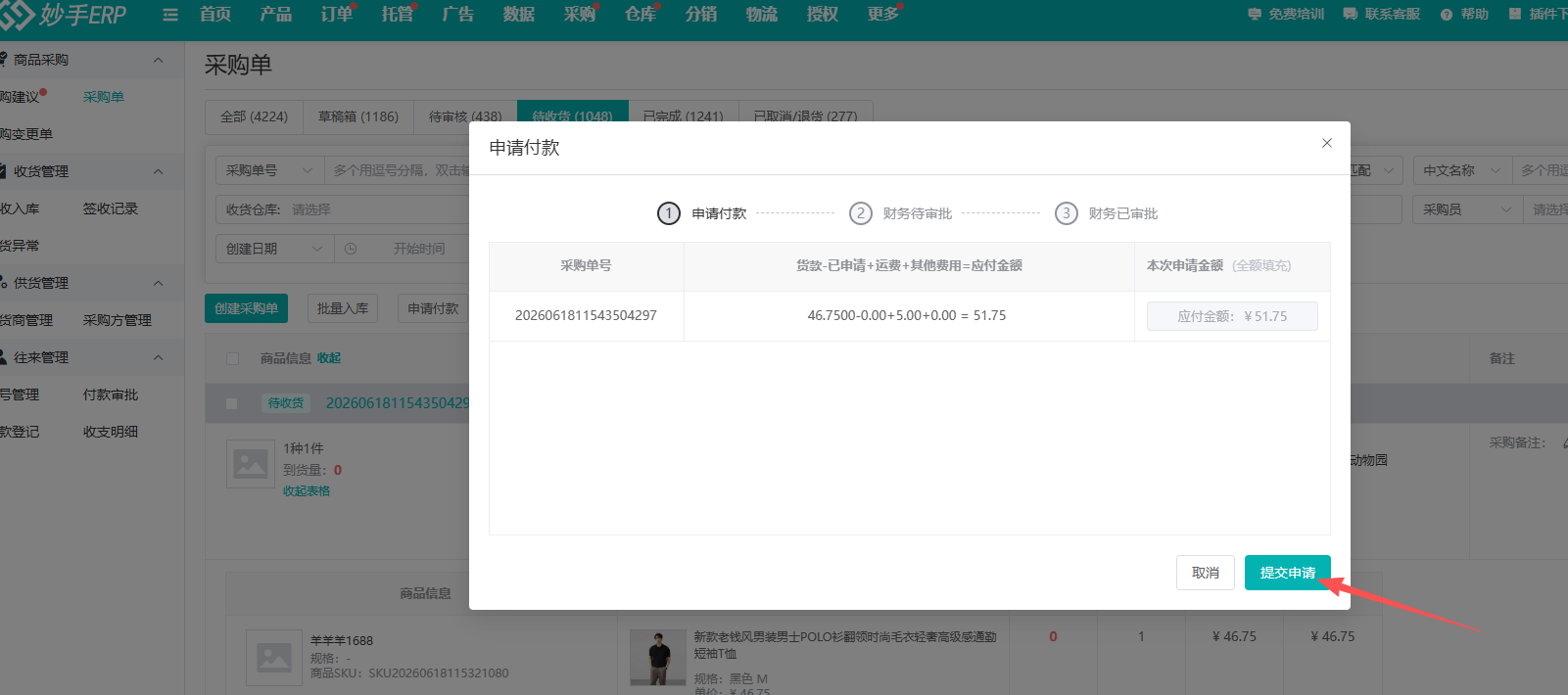Screen dimensions: 1568x695
Task: Tick the select-all checkbox beside 商品信息
Action: point(232,358)
